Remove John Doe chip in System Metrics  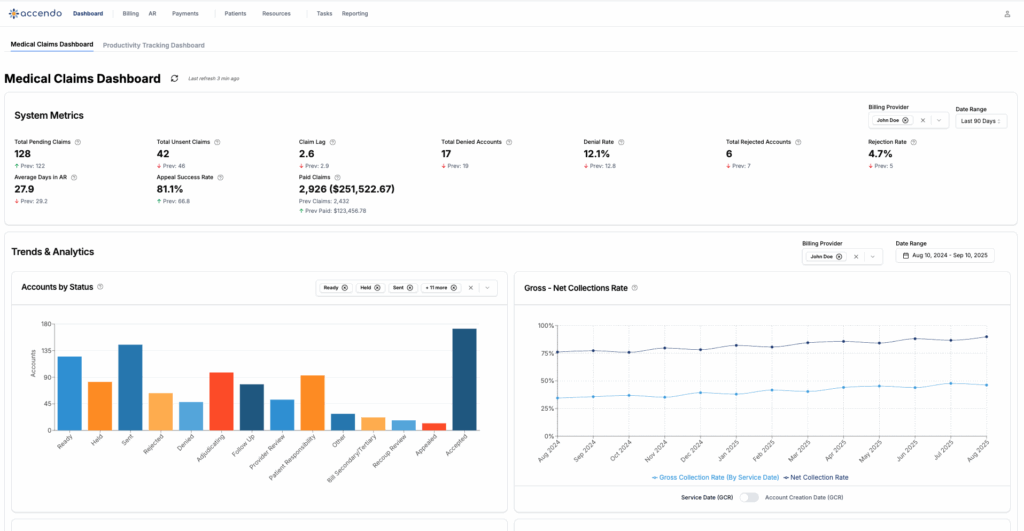(905, 120)
